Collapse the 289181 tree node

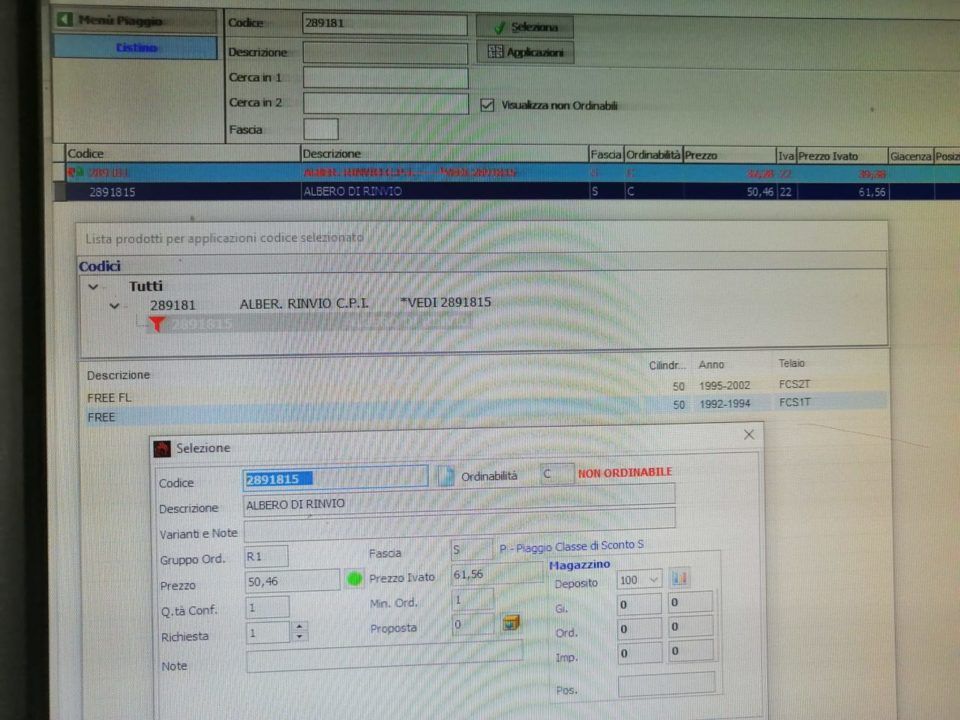[x=114, y=305]
